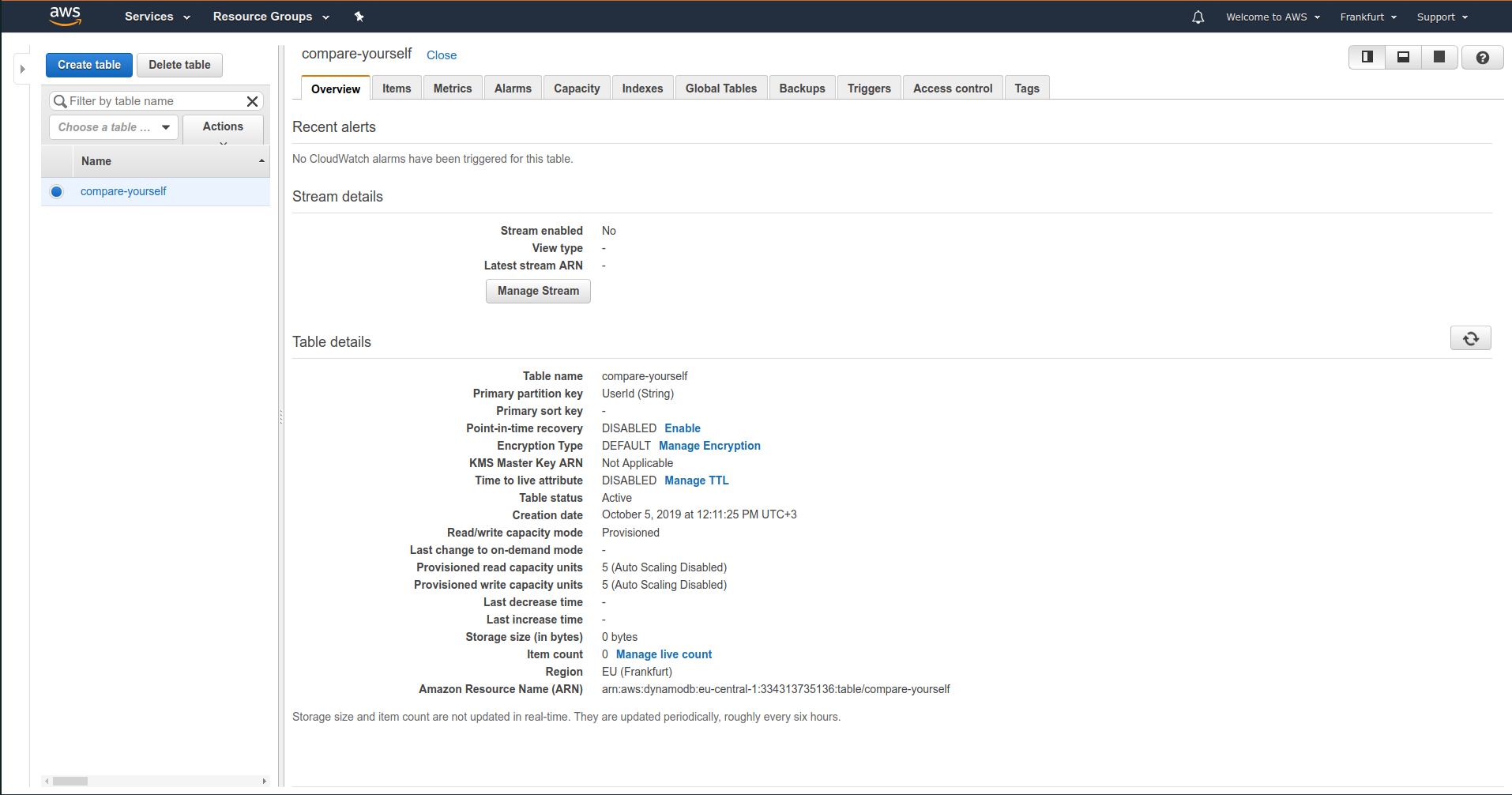Screen dimensions: 1512x795
Task: Open the Manage Encryption link
Action: click(709, 446)
